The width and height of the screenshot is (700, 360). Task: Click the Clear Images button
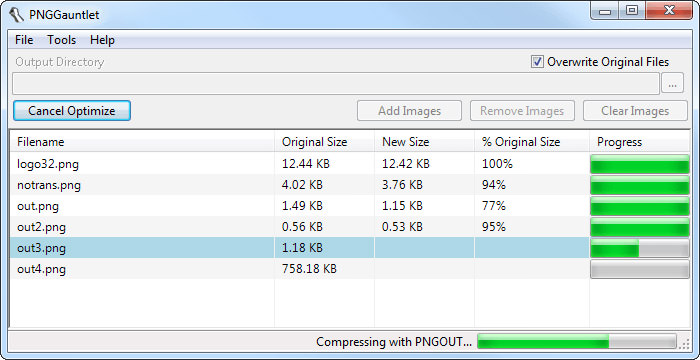tap(635, 111)
